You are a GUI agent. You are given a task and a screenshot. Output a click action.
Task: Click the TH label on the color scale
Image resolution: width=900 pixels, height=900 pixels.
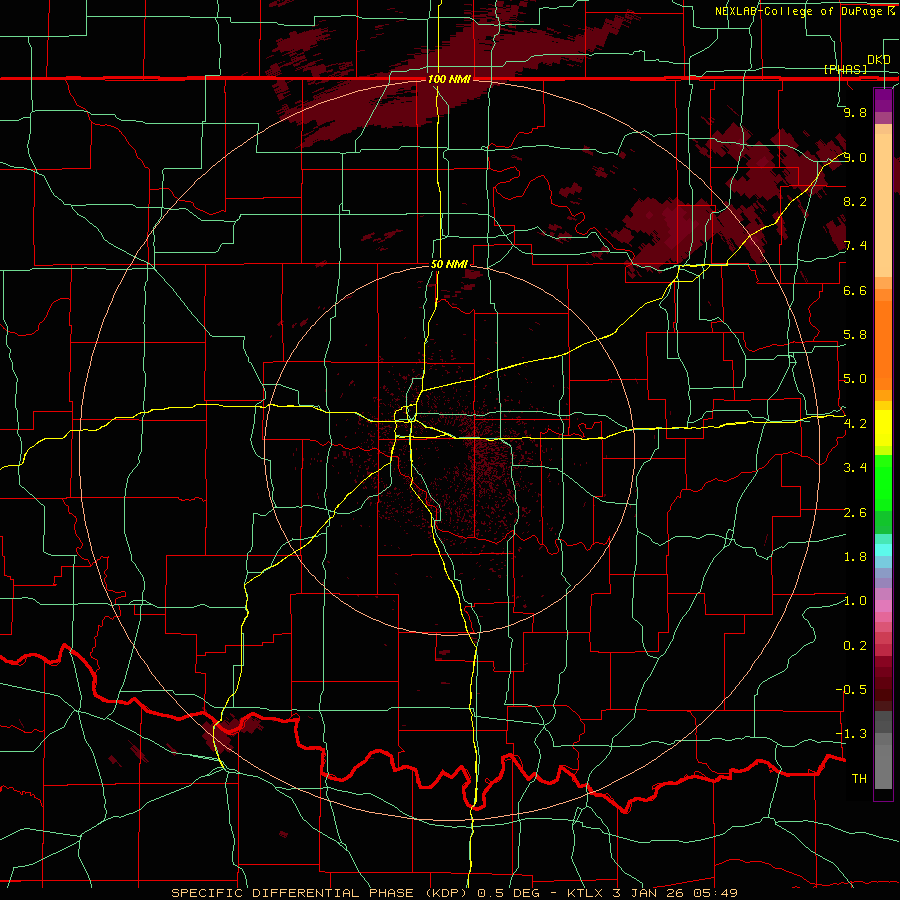(x=859, y=779)
